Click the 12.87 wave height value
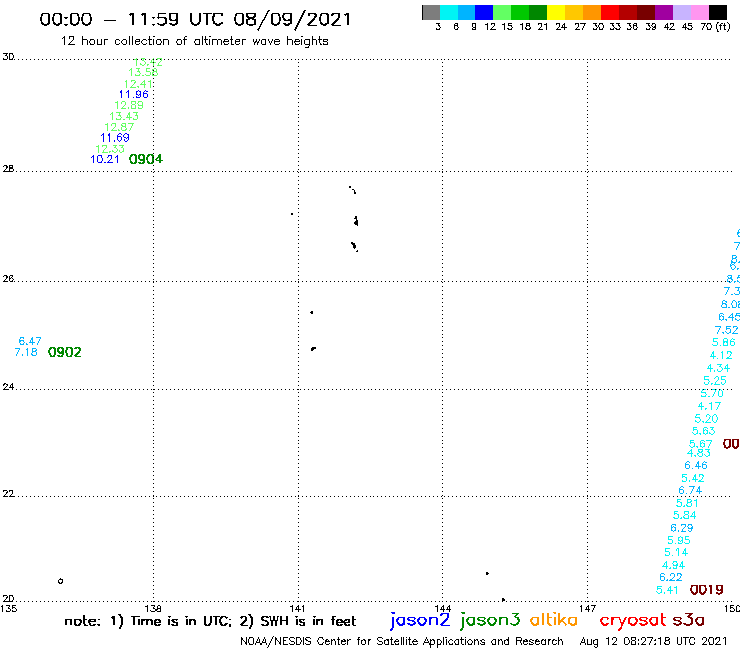740x650 pixels. pyautogui.click(x=119, y=127)
